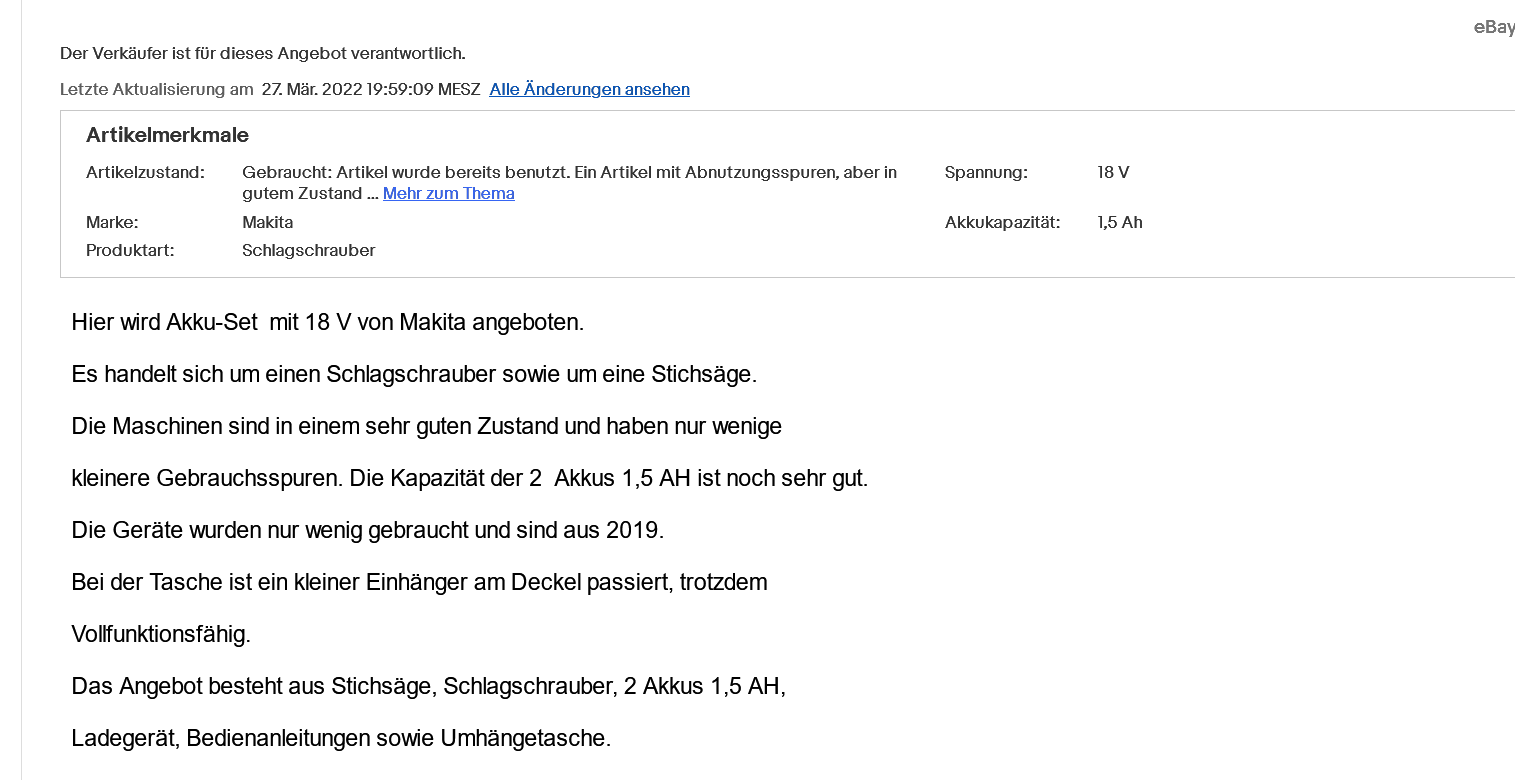This screenshot has width=1515, height=780.
Task: Select the 'Schlagschrauber' product type value
Action: (x=308, y=250)
